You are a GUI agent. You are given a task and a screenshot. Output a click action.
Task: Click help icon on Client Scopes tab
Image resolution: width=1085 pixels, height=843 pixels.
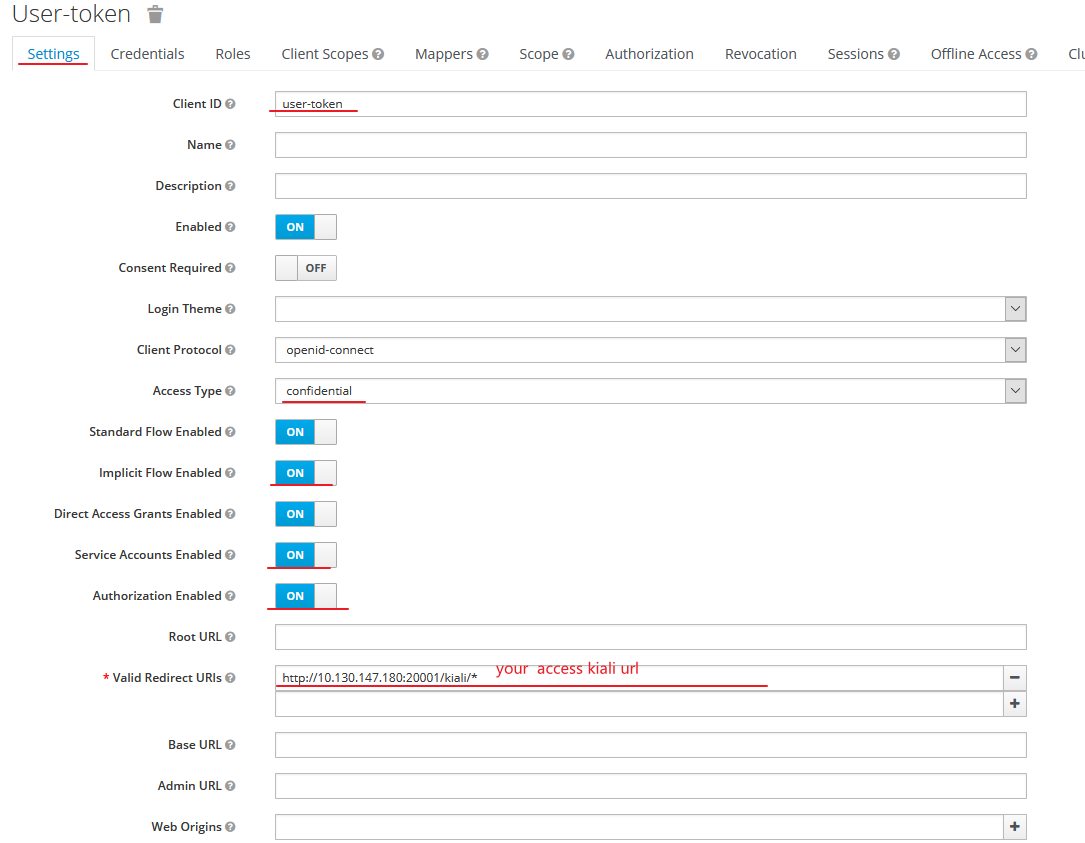378,54
